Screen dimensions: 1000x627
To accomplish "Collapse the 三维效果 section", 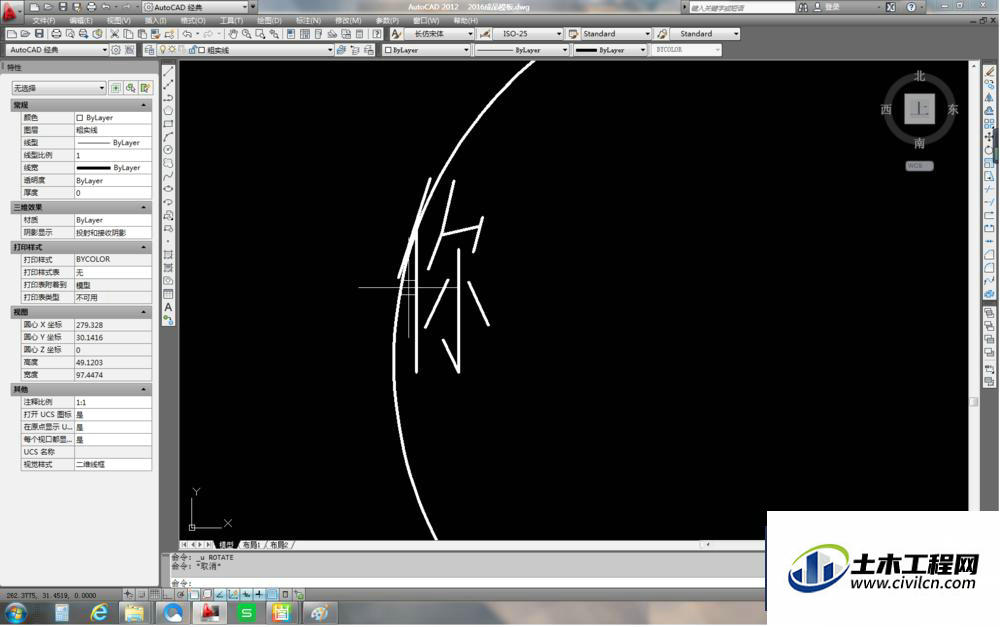I will point(143,208).
